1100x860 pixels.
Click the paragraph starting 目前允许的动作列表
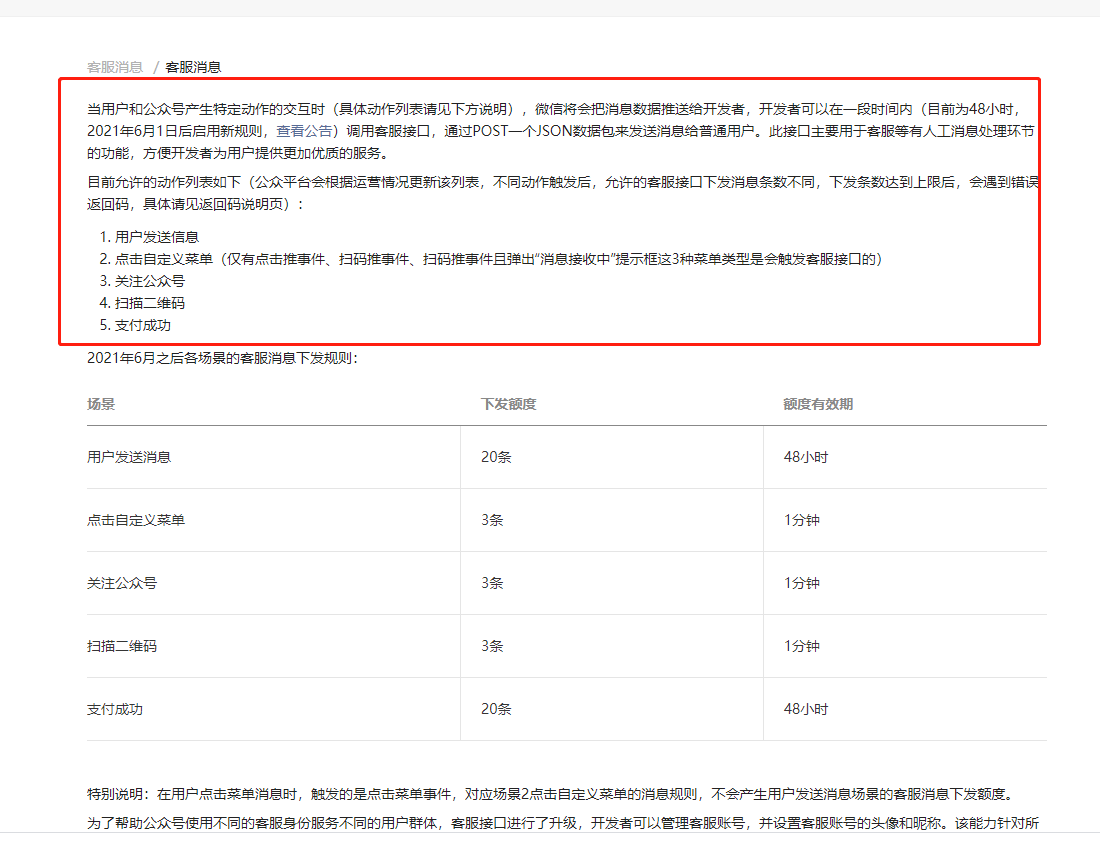(563, 194)
